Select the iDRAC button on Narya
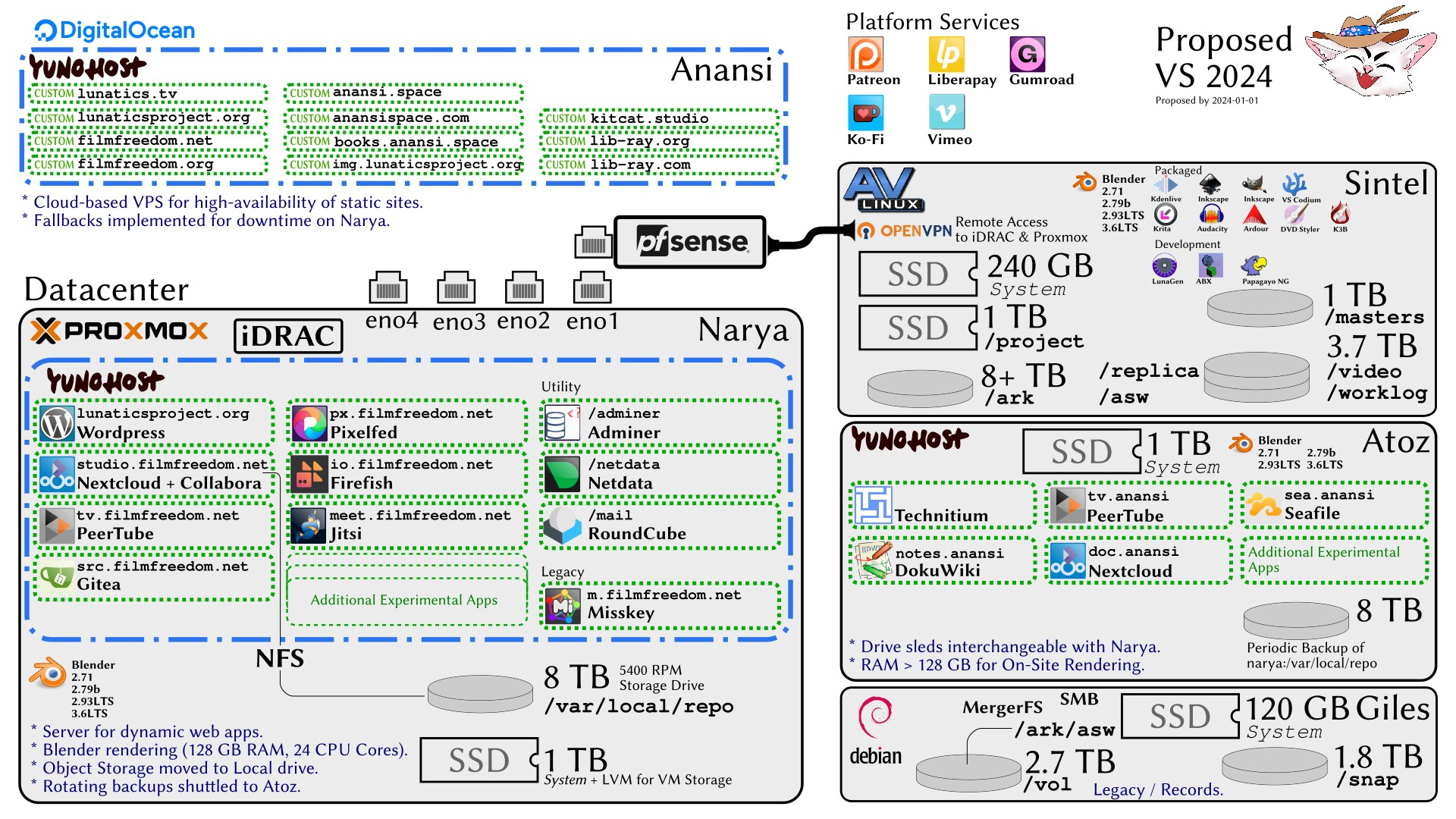This screenshot has width=1456, height=819. coord(288,334)
